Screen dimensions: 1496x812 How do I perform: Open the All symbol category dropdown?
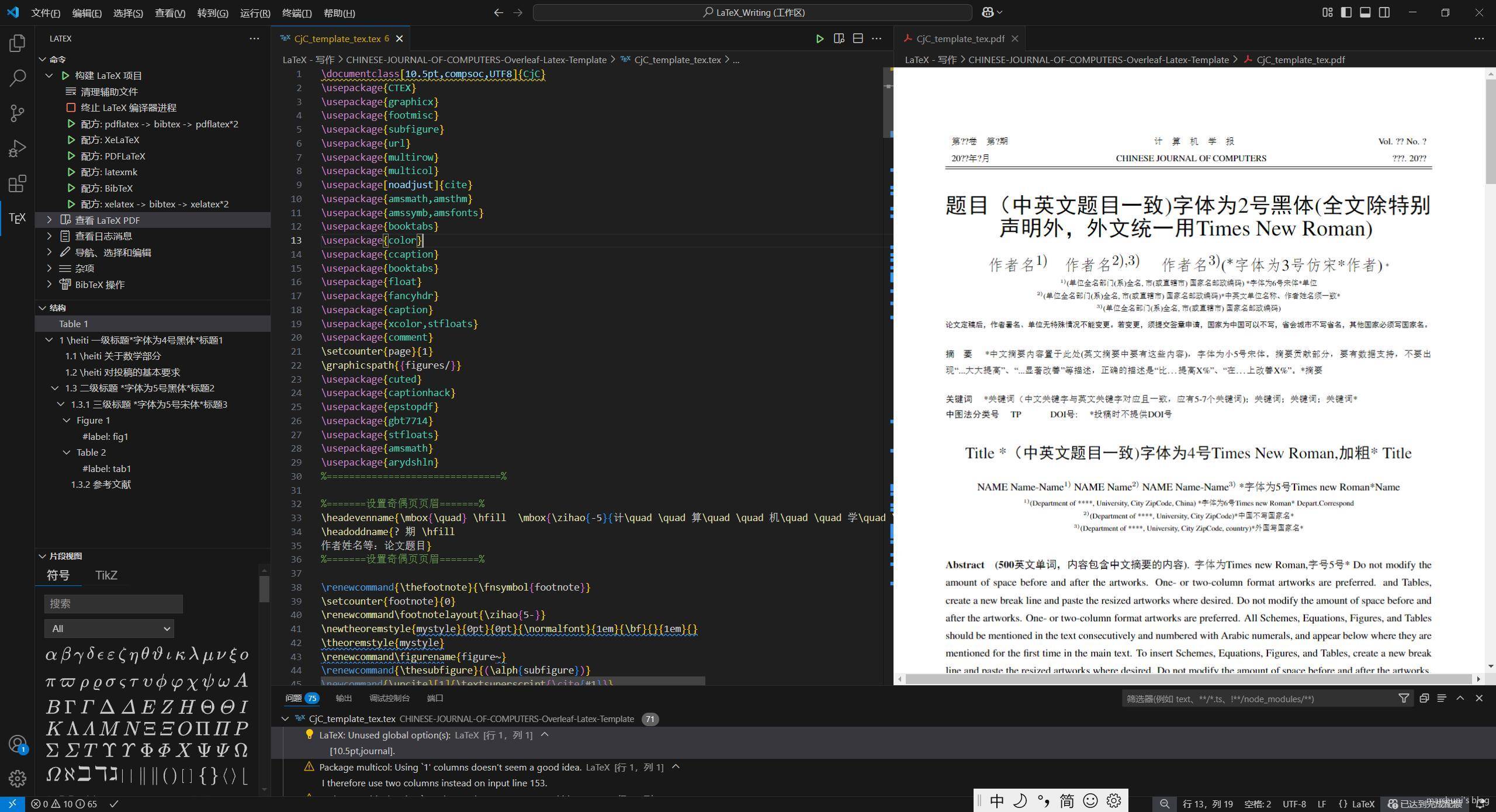[x=109, y=629]
